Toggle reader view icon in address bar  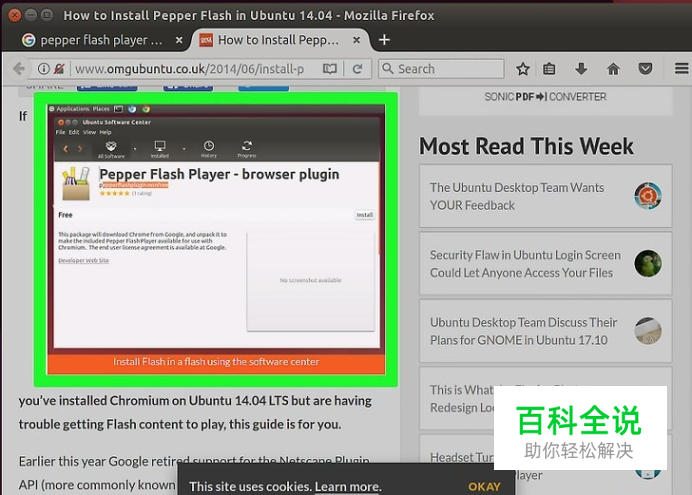pos(330,69)
